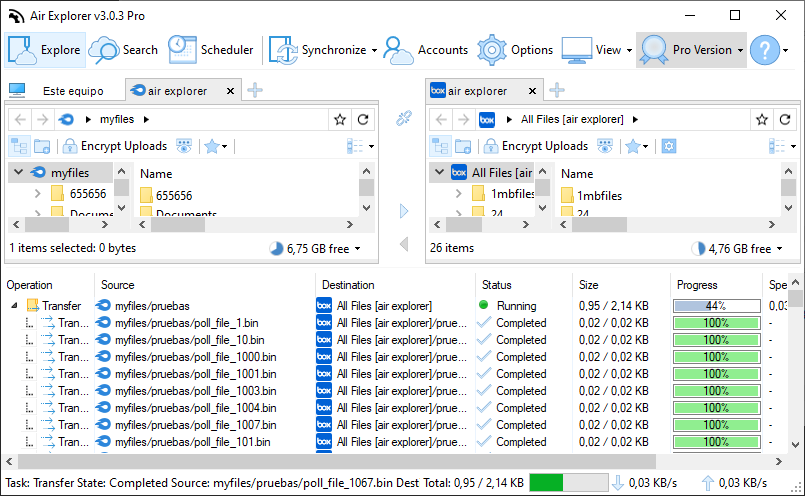This screenshot has height=496, width=805.
Task: Sort transfers by Destination column header
Action: click(x=348, y=285)
